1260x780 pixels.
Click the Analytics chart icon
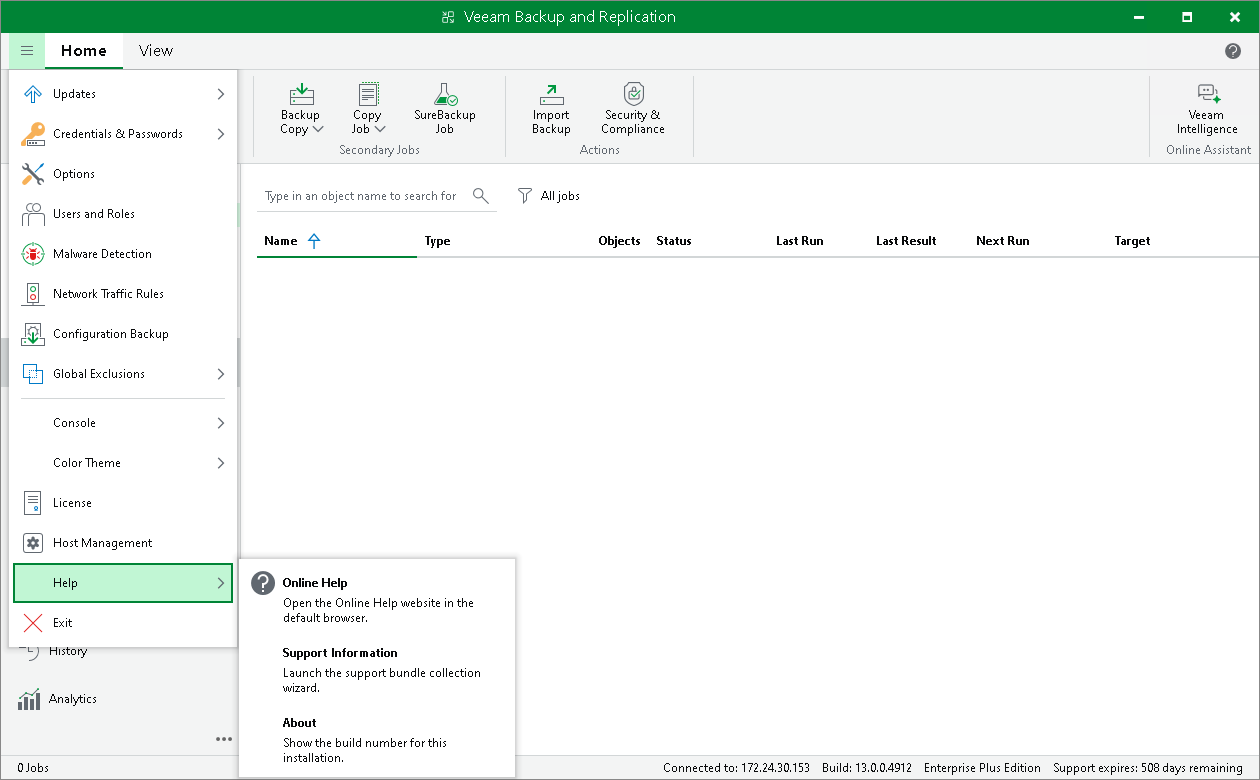point(29,699)
